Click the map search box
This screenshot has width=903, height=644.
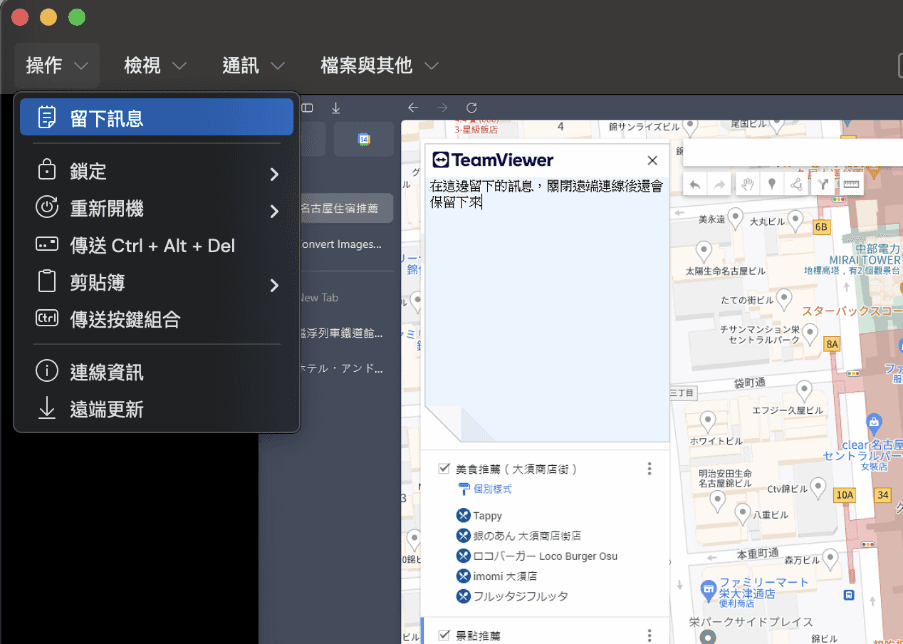[x=792, y=153]
